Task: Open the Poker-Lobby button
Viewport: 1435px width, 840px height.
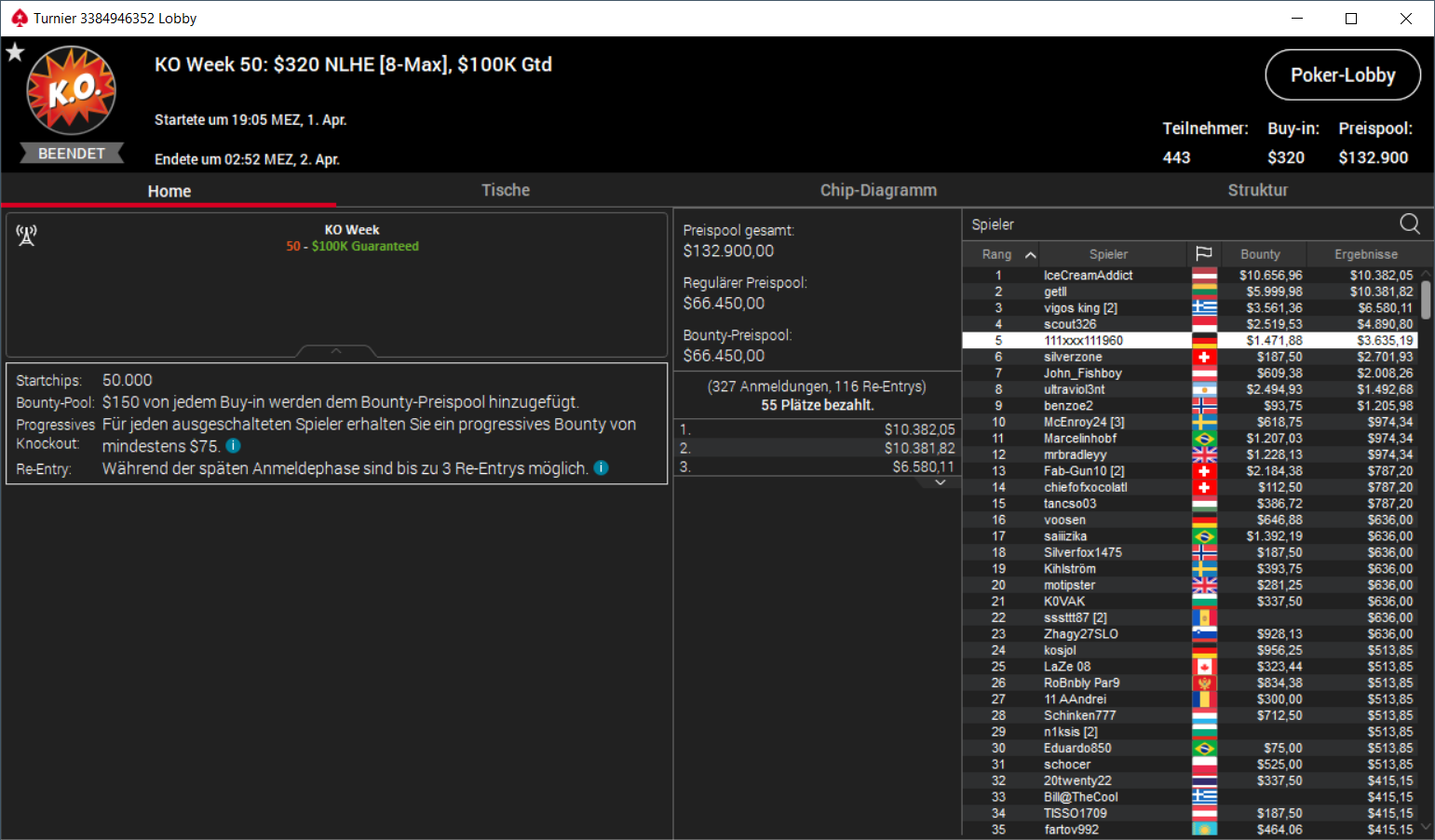Action: click(x=1343, y=75)
